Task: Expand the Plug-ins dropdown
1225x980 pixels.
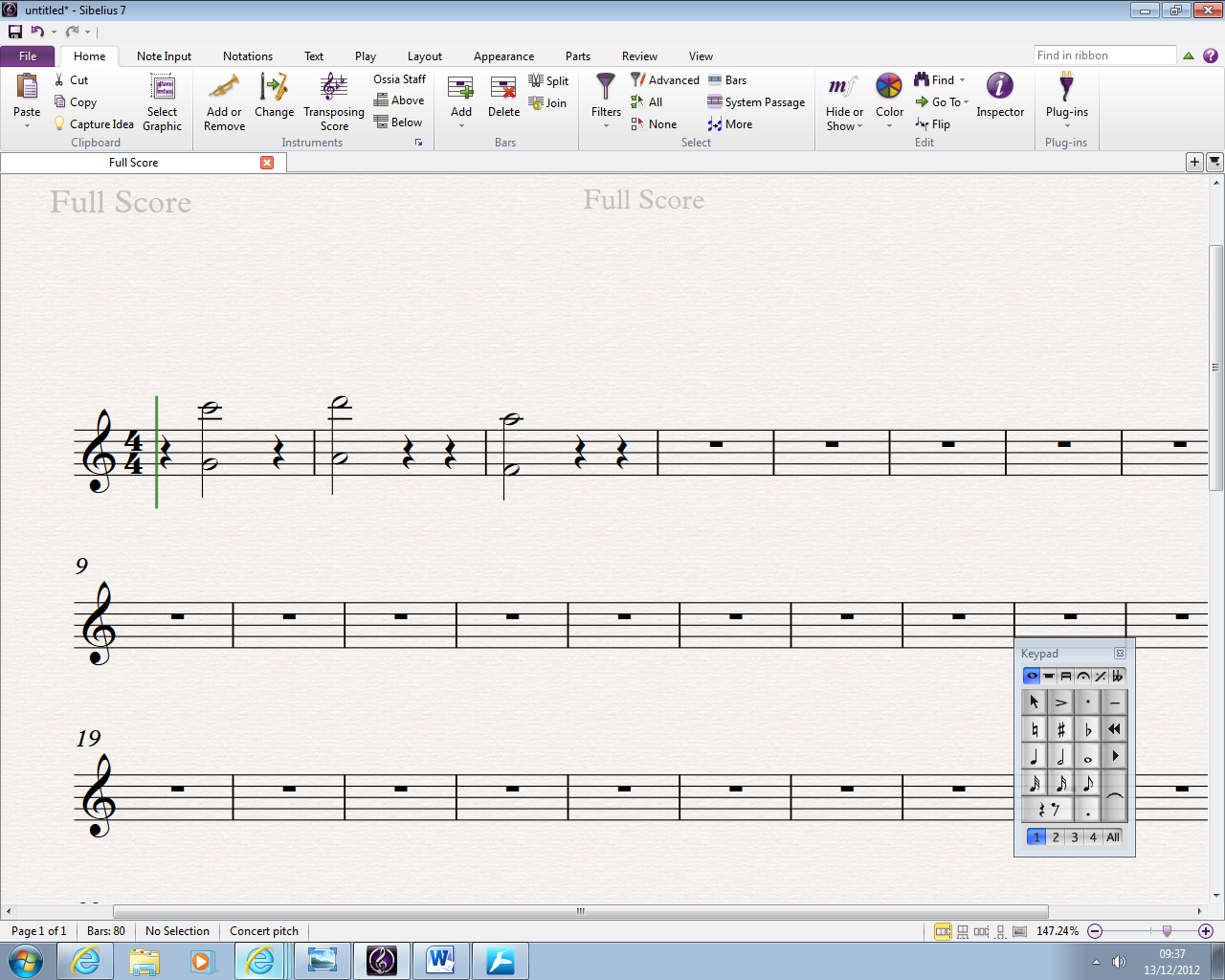Action: coord(1067,126)
